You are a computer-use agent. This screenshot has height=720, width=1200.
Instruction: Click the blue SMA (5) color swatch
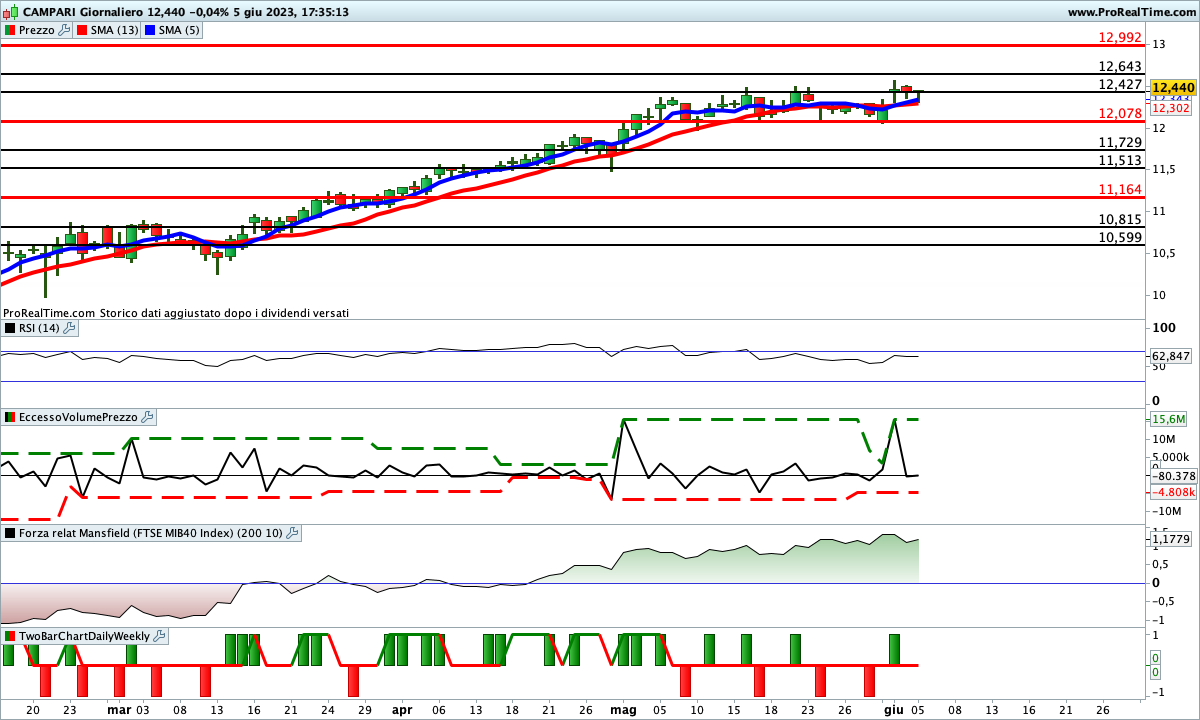coord(151,30)
